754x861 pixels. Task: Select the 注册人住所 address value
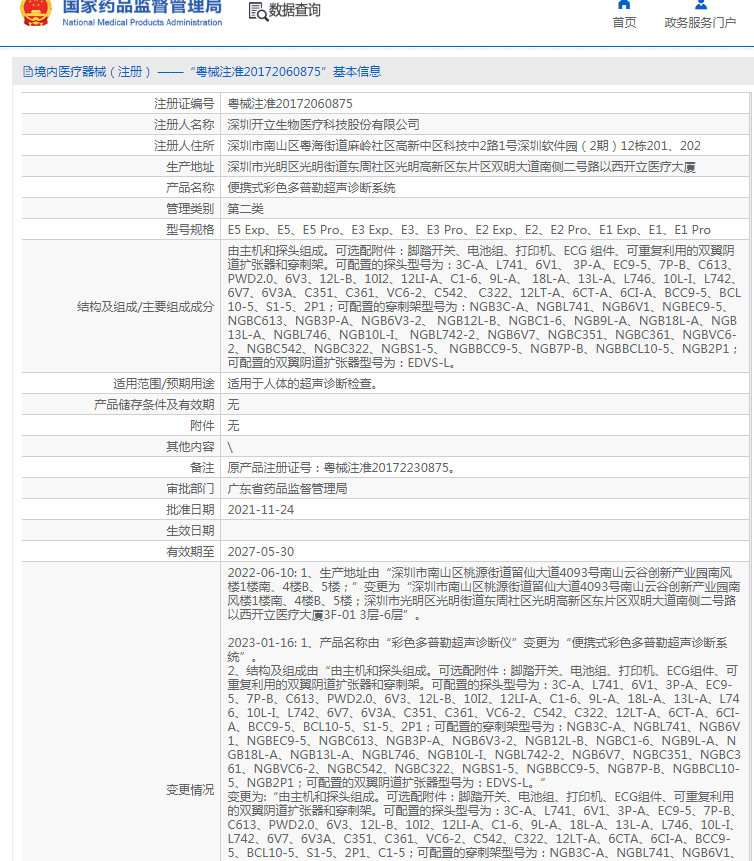point(464,146)
